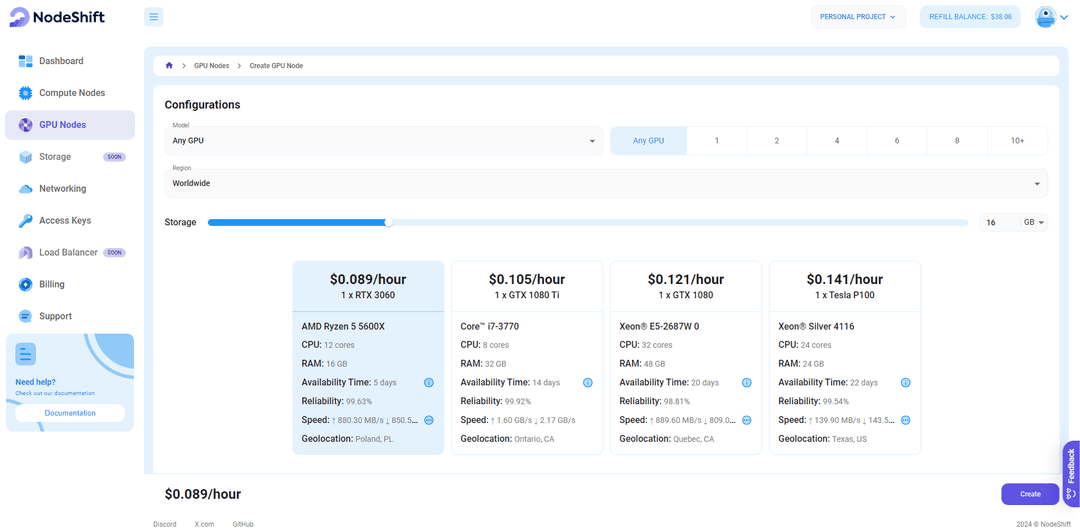
Task: Open Billing in the sidebar
Action: click(70, 284)
